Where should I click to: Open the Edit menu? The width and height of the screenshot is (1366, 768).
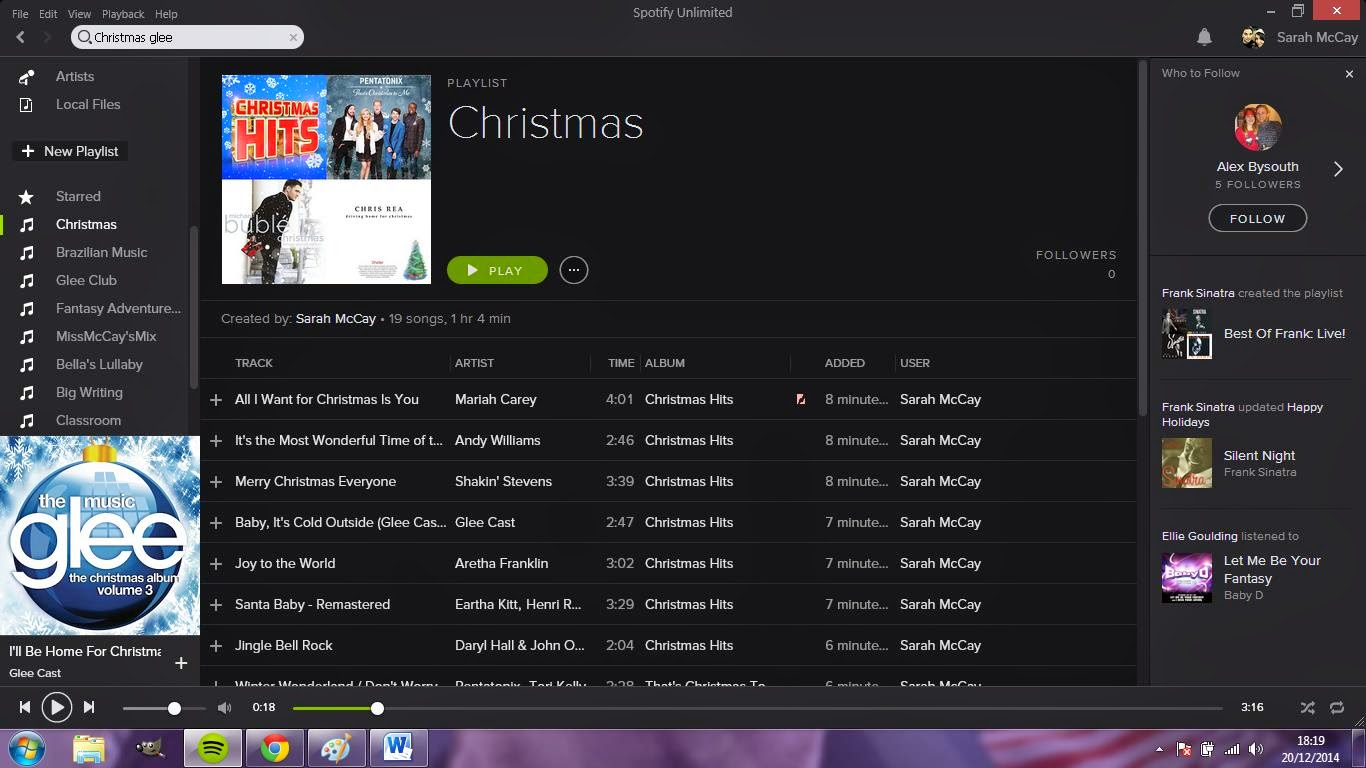point(48,14)
